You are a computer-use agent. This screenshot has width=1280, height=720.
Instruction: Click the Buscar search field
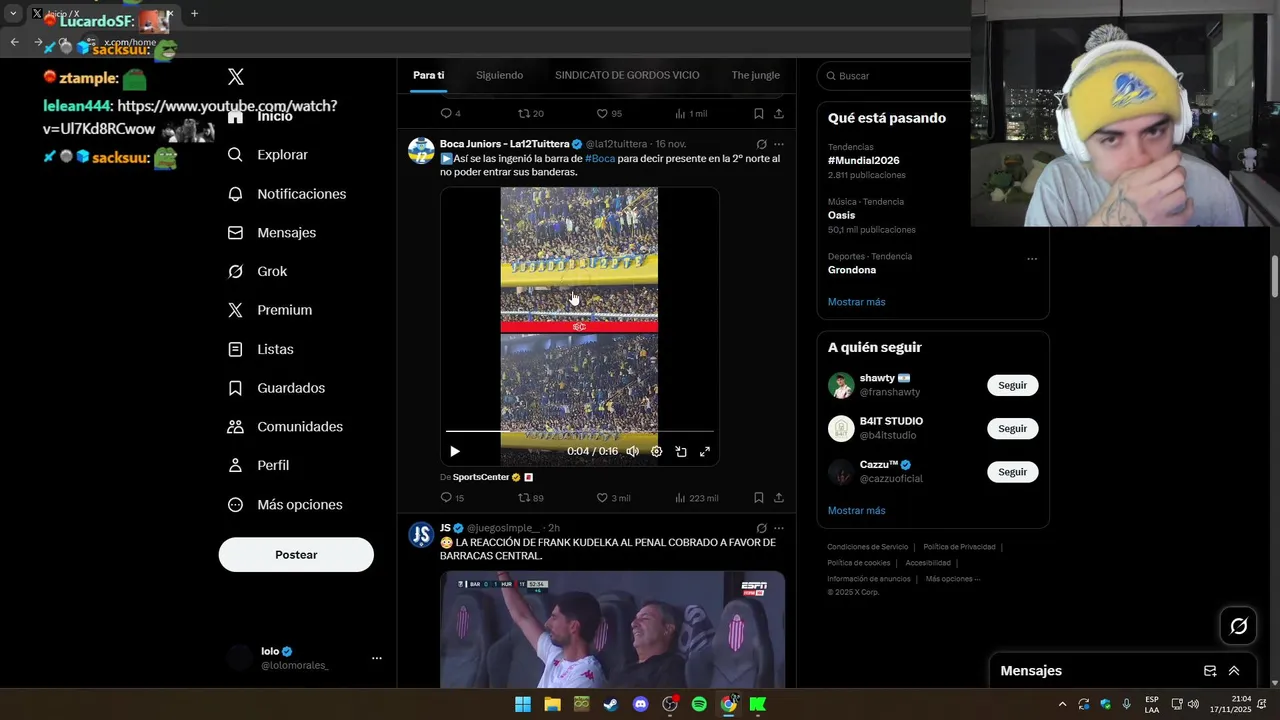coord(895,76)
